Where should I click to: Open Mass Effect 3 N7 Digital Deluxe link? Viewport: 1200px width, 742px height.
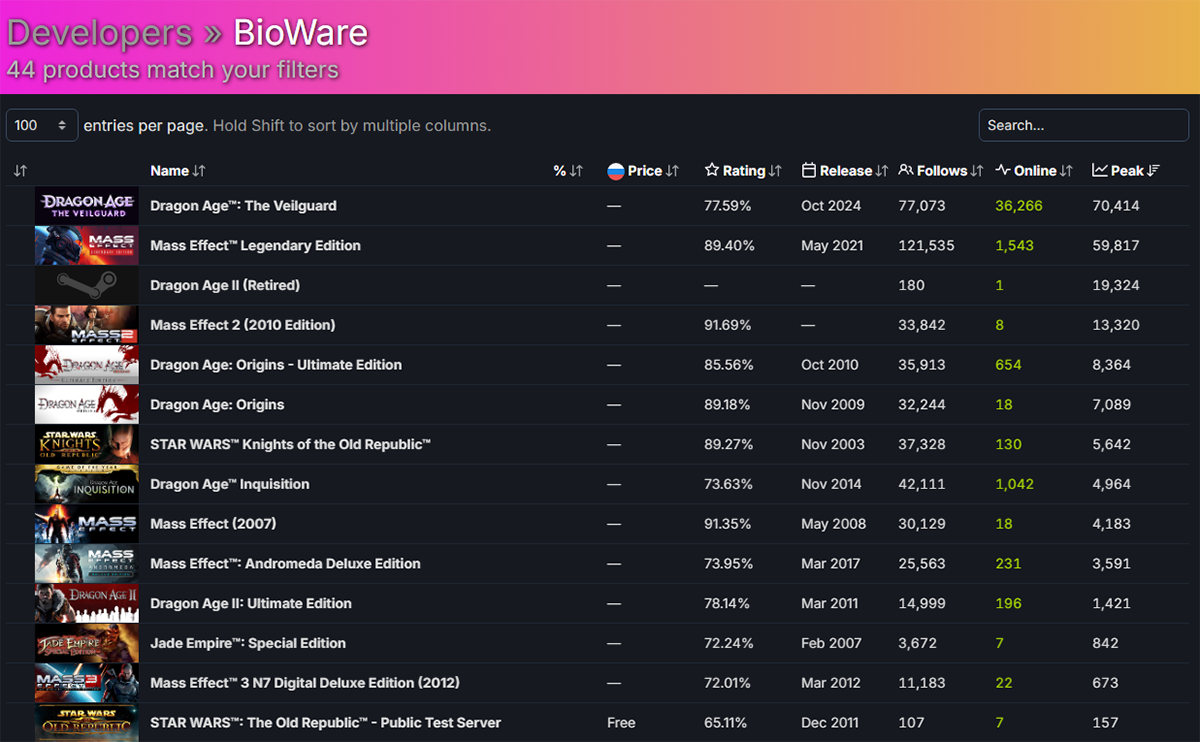[305, 683]
